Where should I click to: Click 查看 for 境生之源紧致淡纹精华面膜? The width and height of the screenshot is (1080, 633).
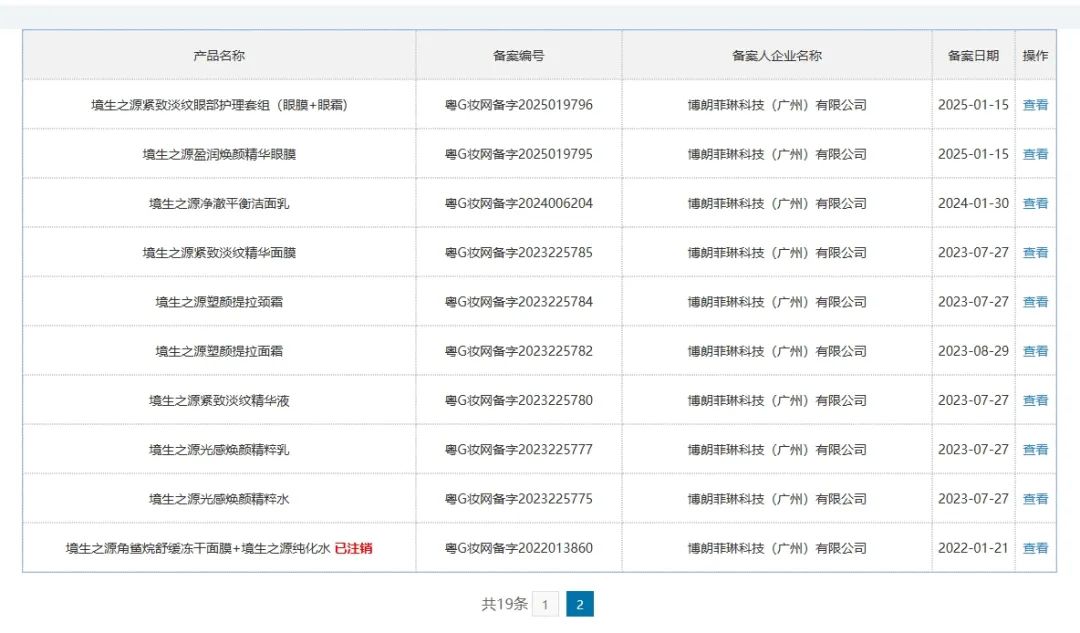(x=1035, y=253)
